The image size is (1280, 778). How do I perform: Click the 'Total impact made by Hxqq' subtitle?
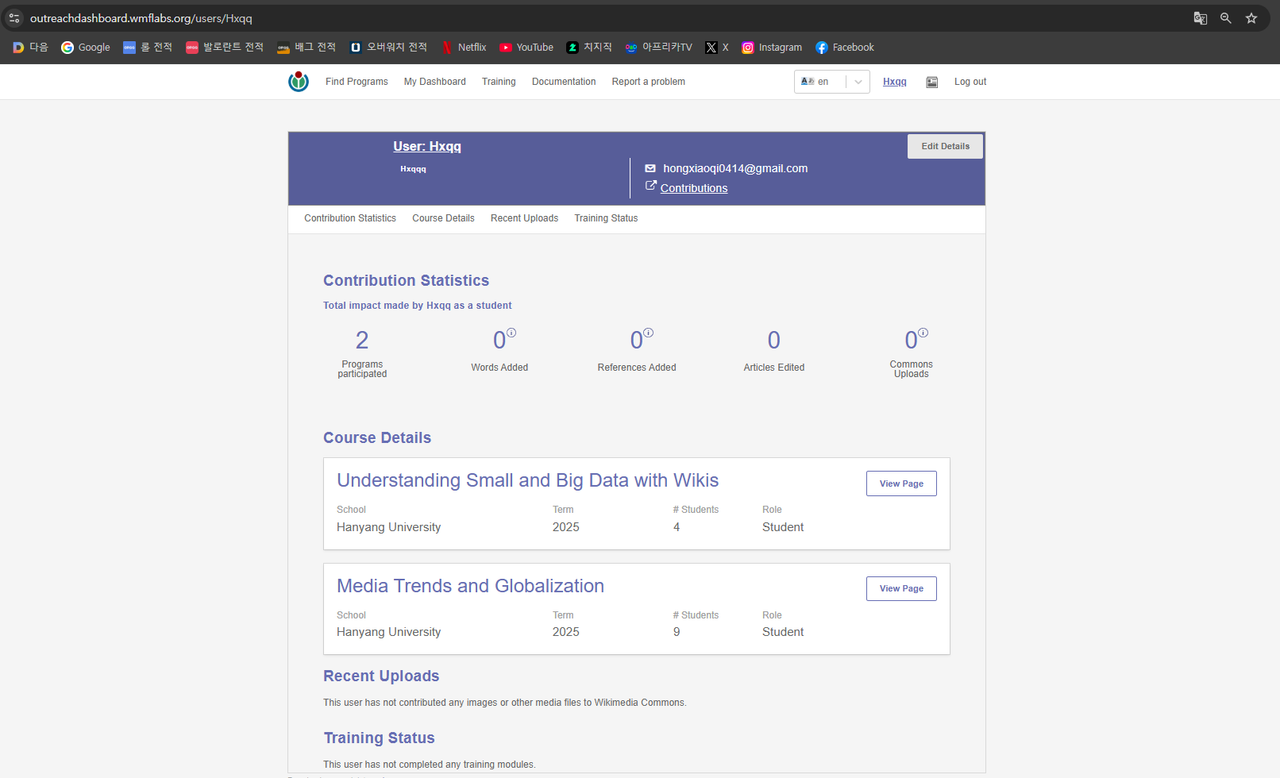pyautogui.click(x=417, y=305)
